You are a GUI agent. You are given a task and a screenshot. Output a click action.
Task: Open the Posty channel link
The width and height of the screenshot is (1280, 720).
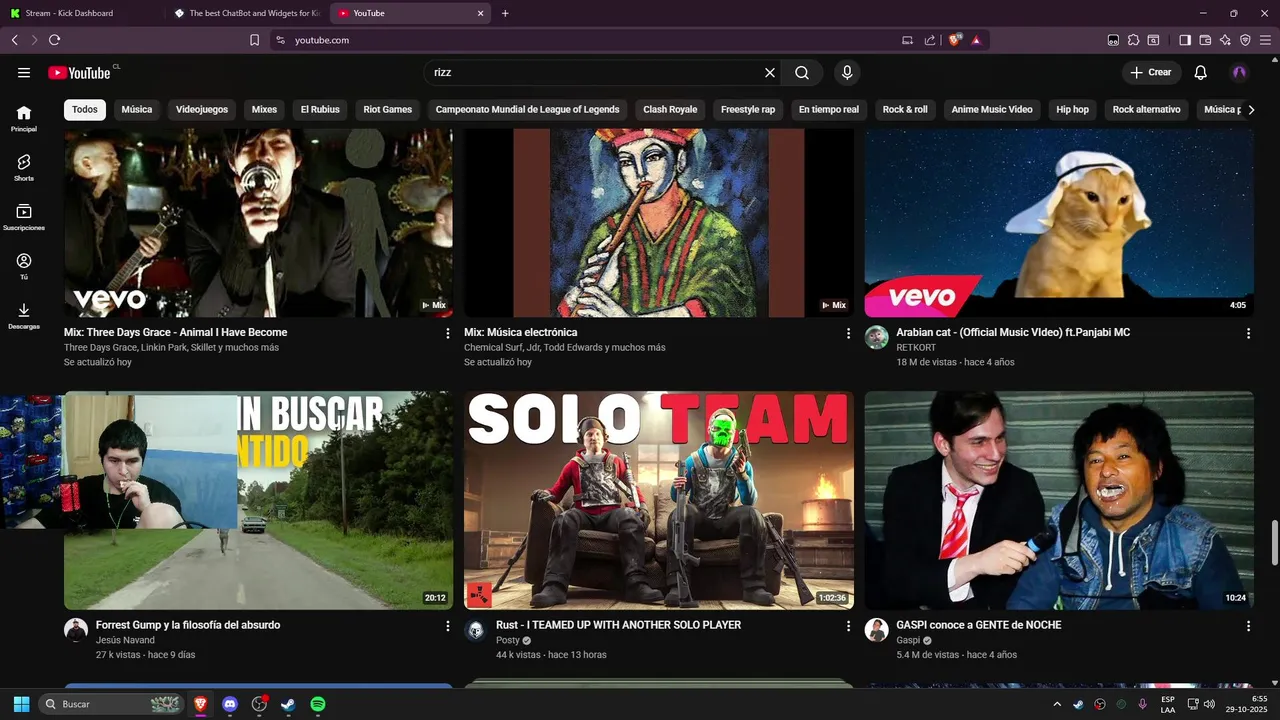508,640
